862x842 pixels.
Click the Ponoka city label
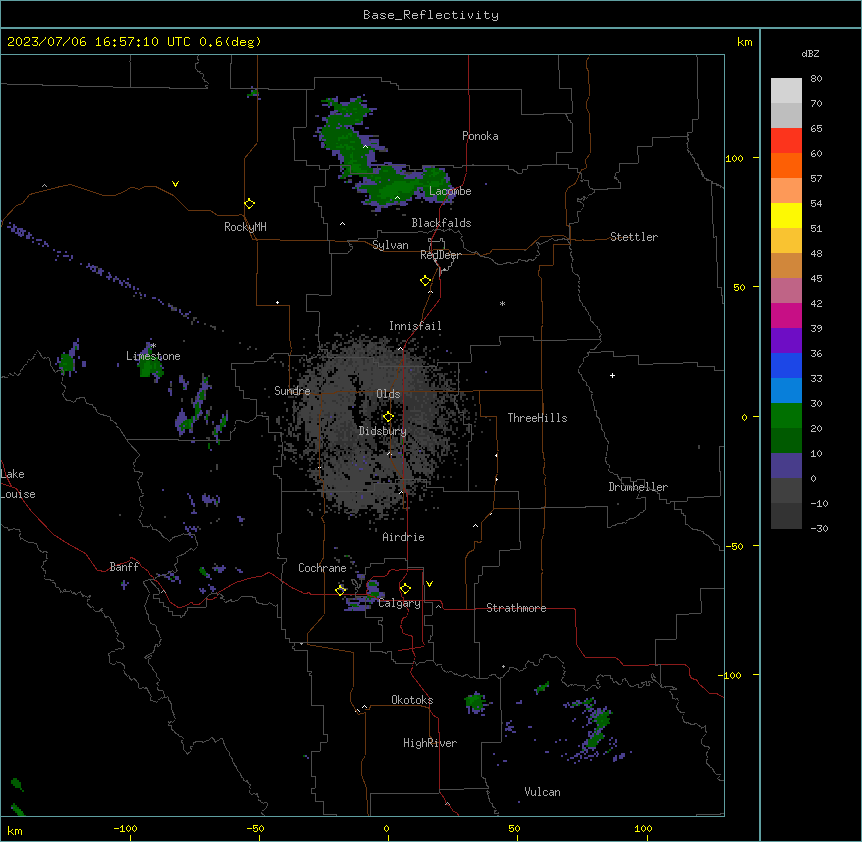pos(480,136)
